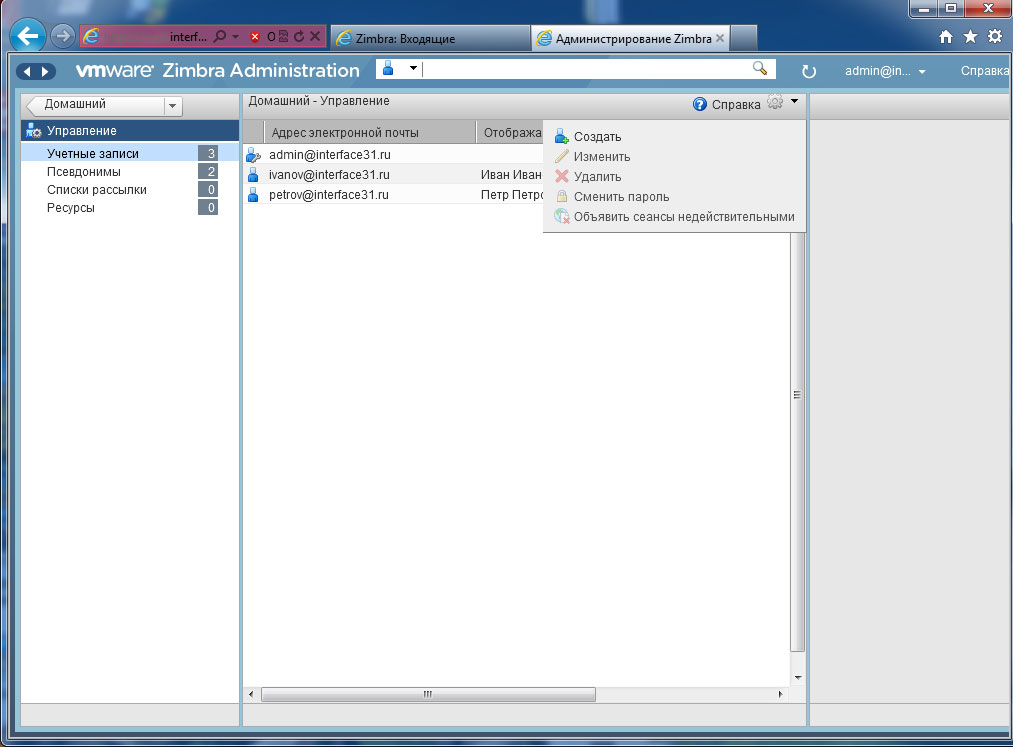The image size is (1013, 747).
Task: Click the browser Back arrow button
Action: tap(28, 36)
